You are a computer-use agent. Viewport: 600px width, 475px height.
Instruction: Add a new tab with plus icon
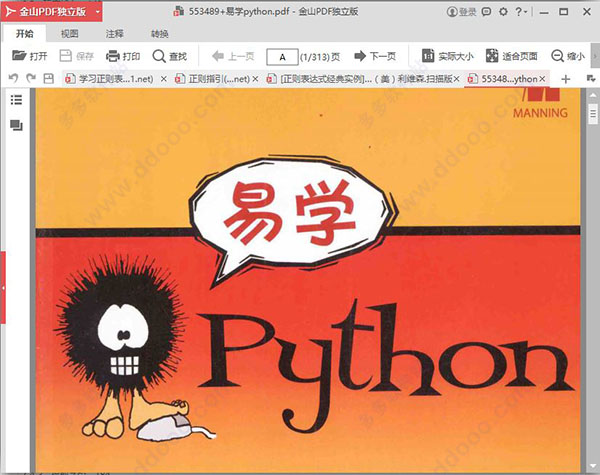point(566,79)
